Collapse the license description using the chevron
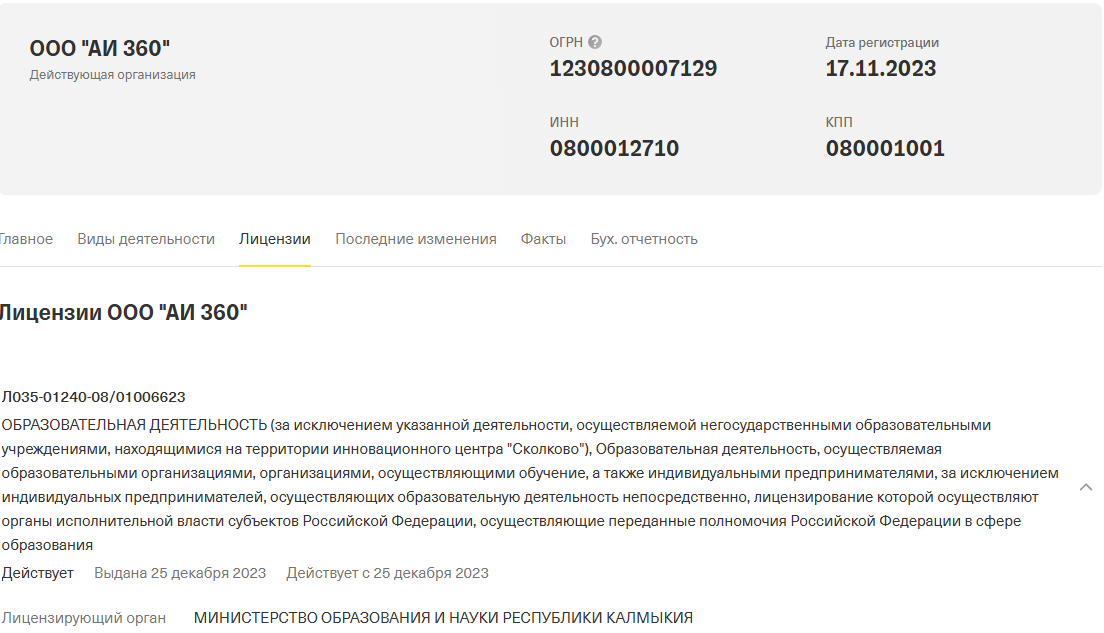Screen dimensions: 1104x633 (x=1086, y=488)
